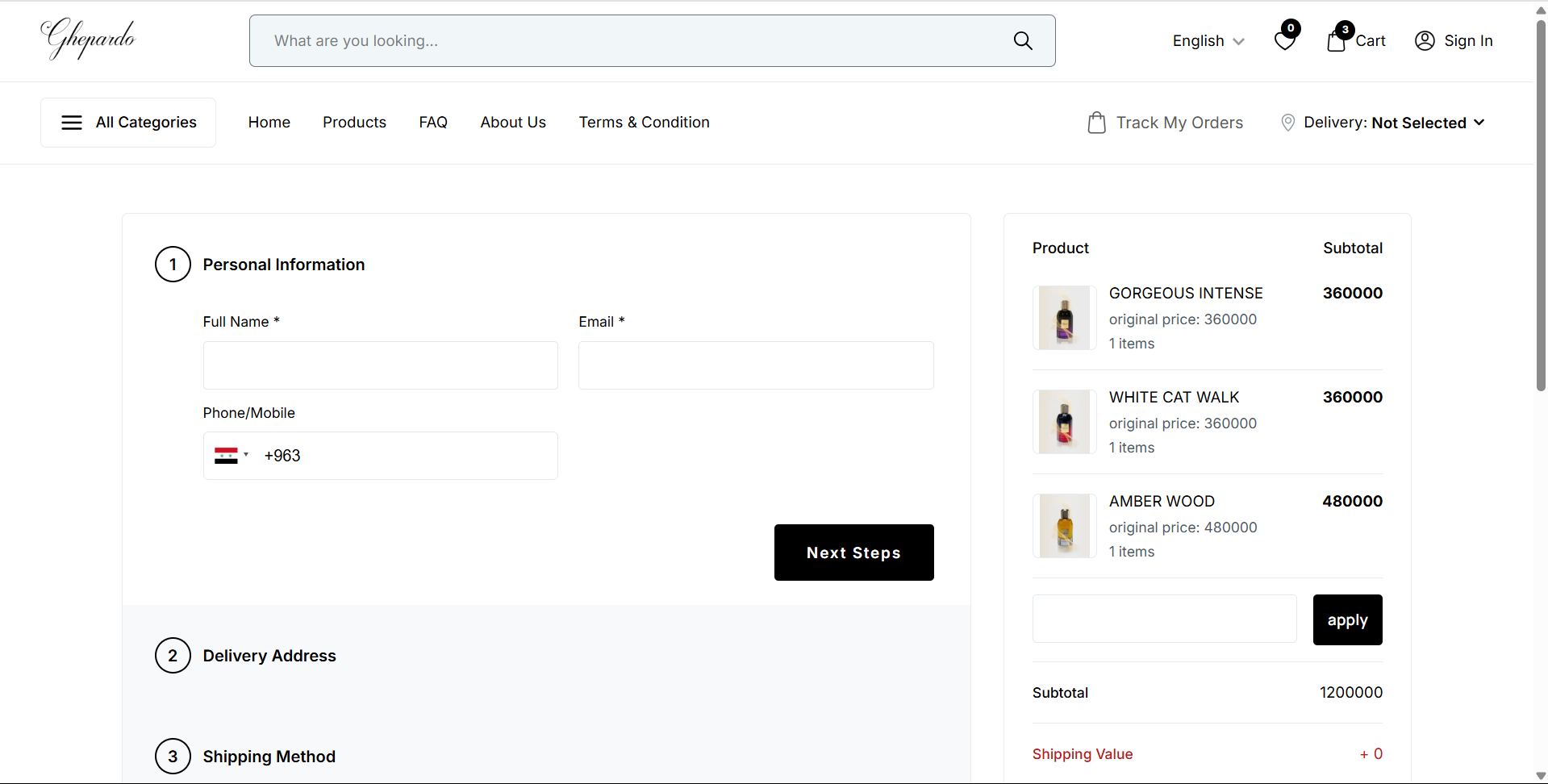The width and height of the screenshot is (1548, 784).
Task: Click step 2 circle for Delivery Address
Action: 173,656
